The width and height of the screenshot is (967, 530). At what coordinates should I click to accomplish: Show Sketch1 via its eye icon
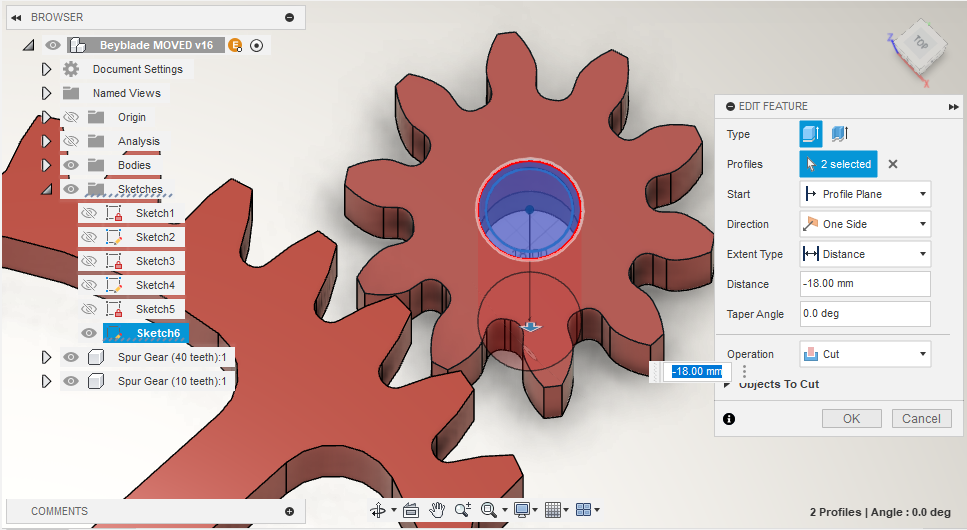[x=89, y=213]
